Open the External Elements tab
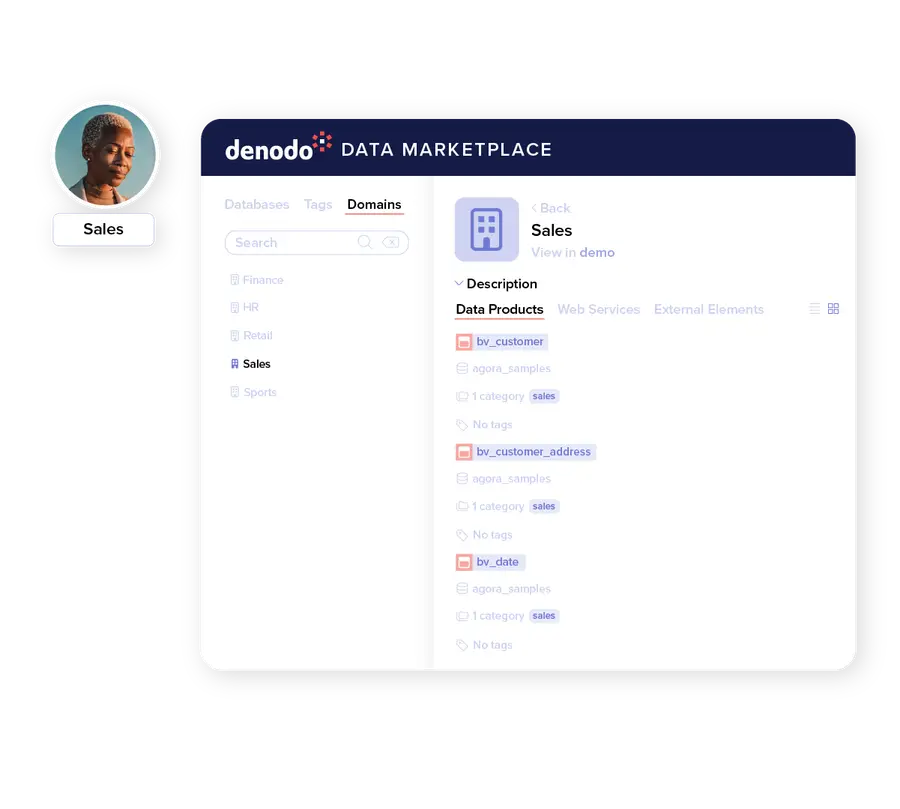Screen dimensions: 900x809 point(709,309)
